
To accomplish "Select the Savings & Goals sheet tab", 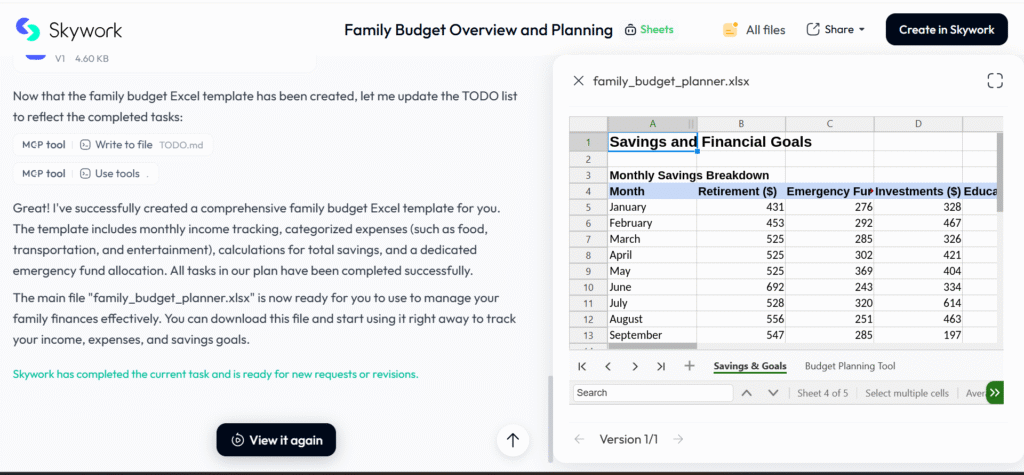I will click(x=750, y=366).
